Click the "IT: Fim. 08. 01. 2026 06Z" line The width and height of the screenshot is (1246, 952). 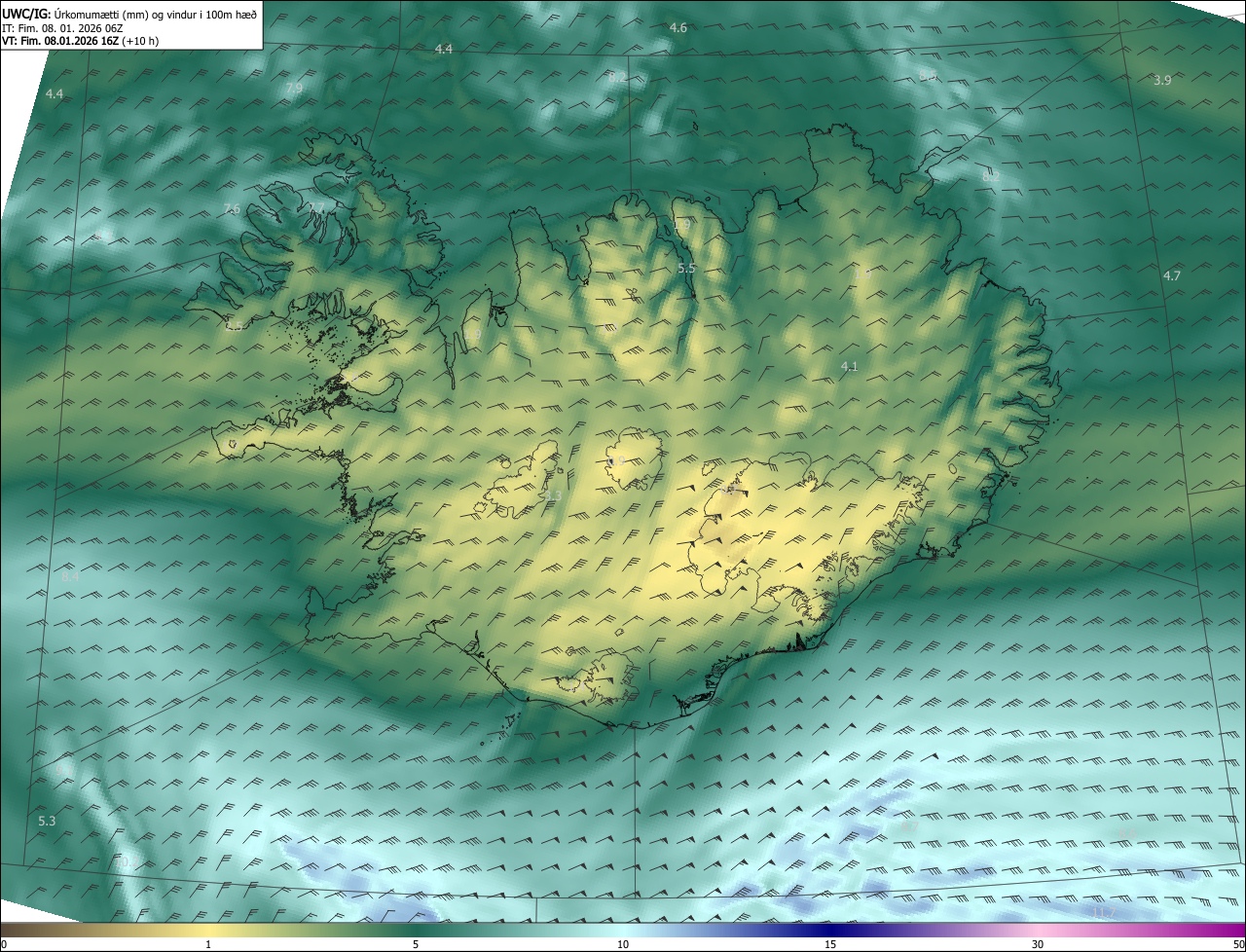tap(62, 28)
